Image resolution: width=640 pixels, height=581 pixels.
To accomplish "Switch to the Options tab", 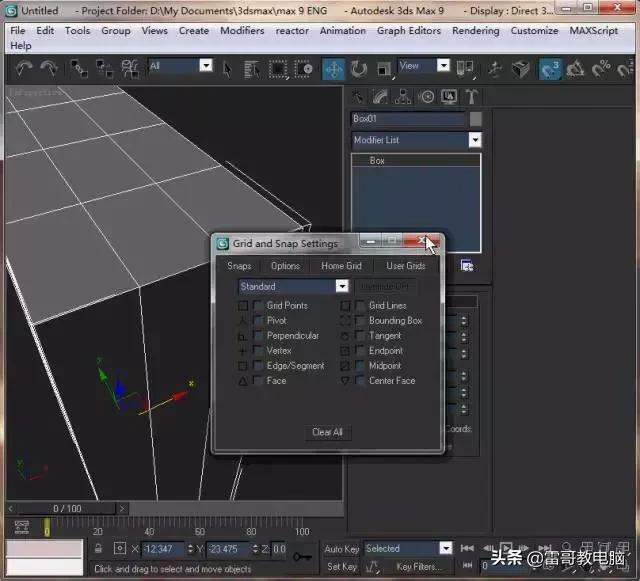I will point(285,266).
